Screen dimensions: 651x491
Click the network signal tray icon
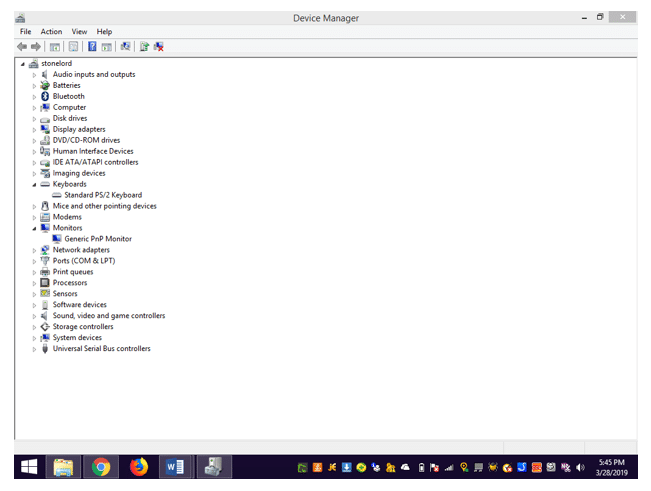[x=449, y=468]
